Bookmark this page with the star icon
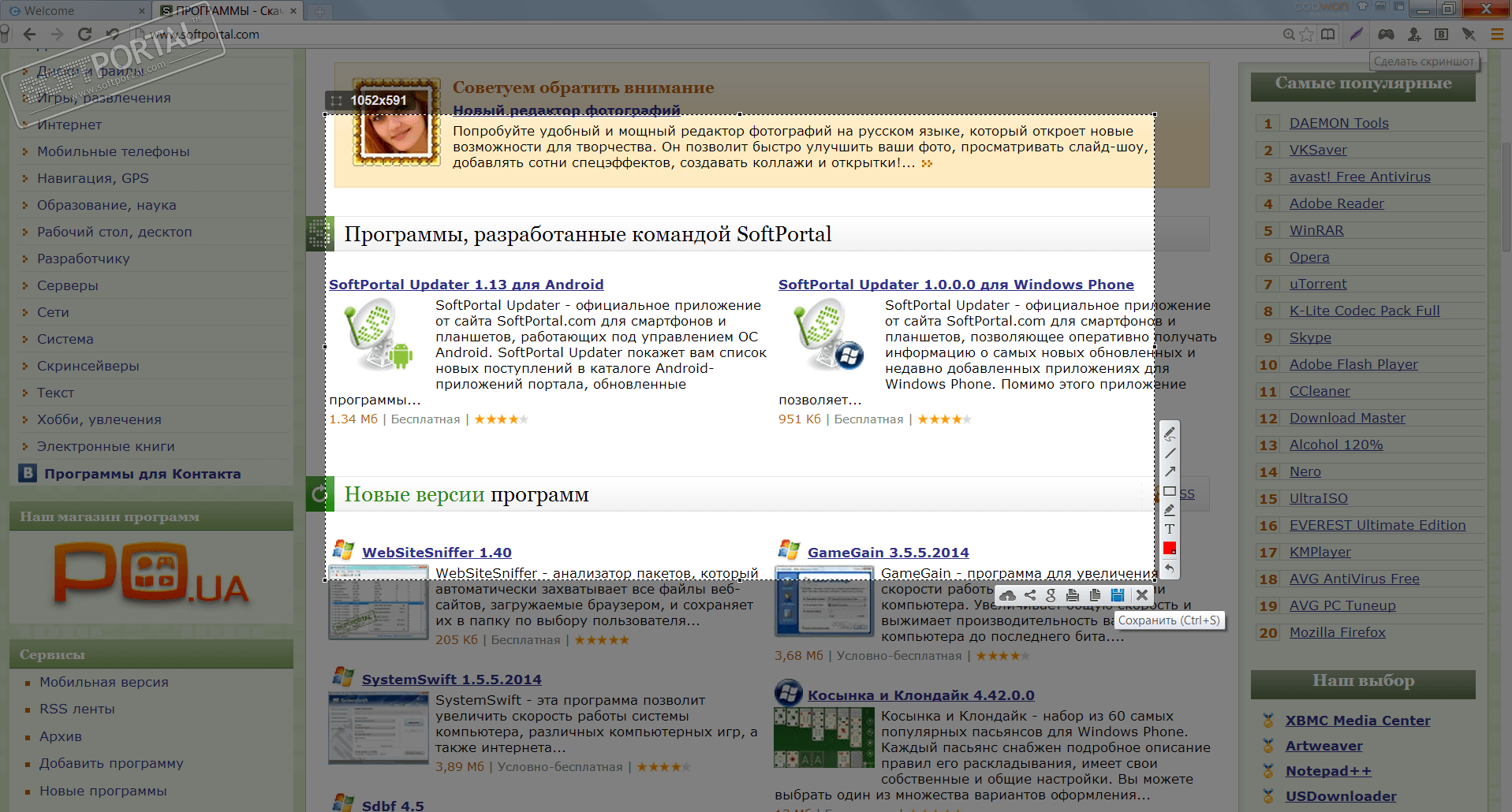 1307,34
